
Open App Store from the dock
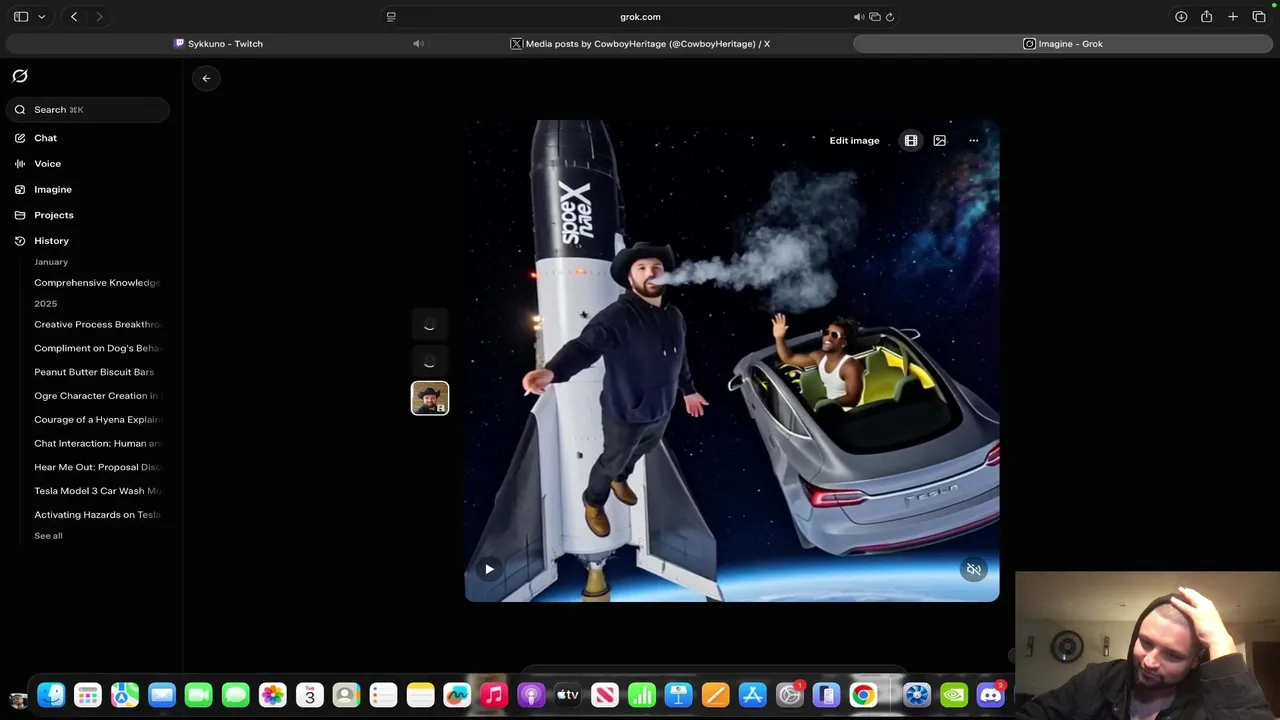pyautogui.click(x=753, y=695)
